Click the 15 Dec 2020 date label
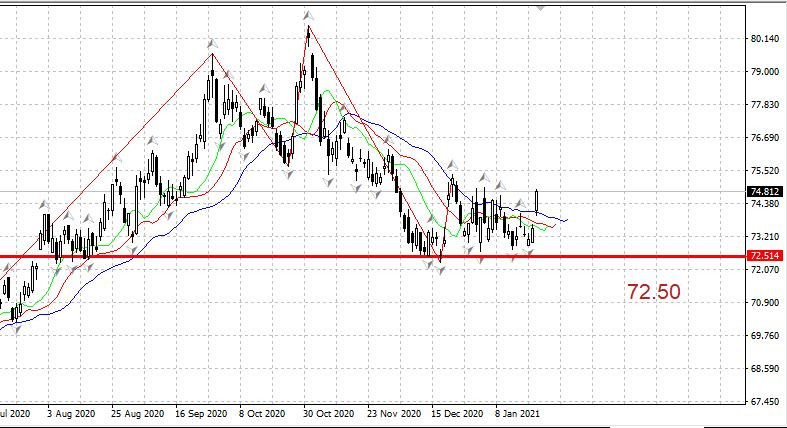The height and width of the screenshot is (428, 787). coord(457,414)
